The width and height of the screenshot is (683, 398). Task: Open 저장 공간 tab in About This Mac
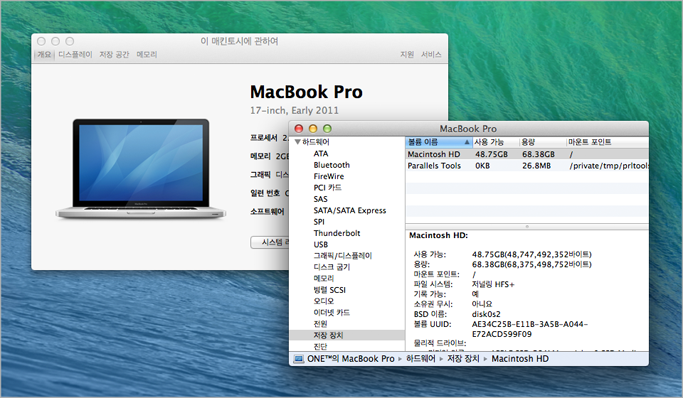[114, 54]
